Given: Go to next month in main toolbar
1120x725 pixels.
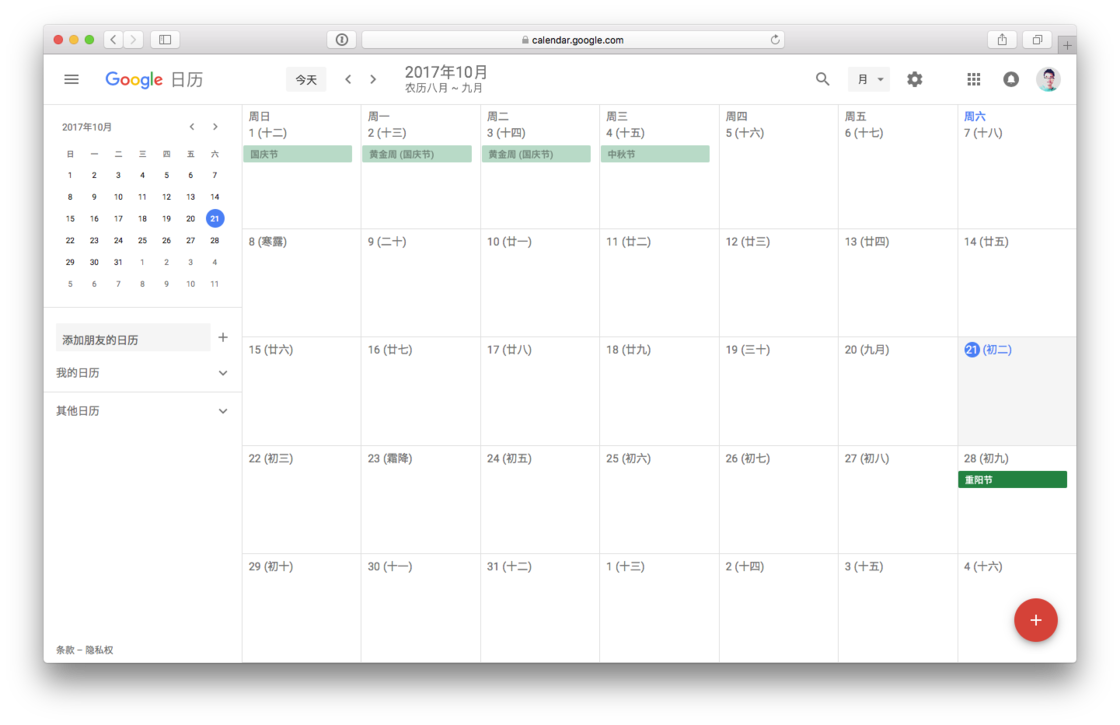Looking at the screenshot, I should (x=373, y=79).
